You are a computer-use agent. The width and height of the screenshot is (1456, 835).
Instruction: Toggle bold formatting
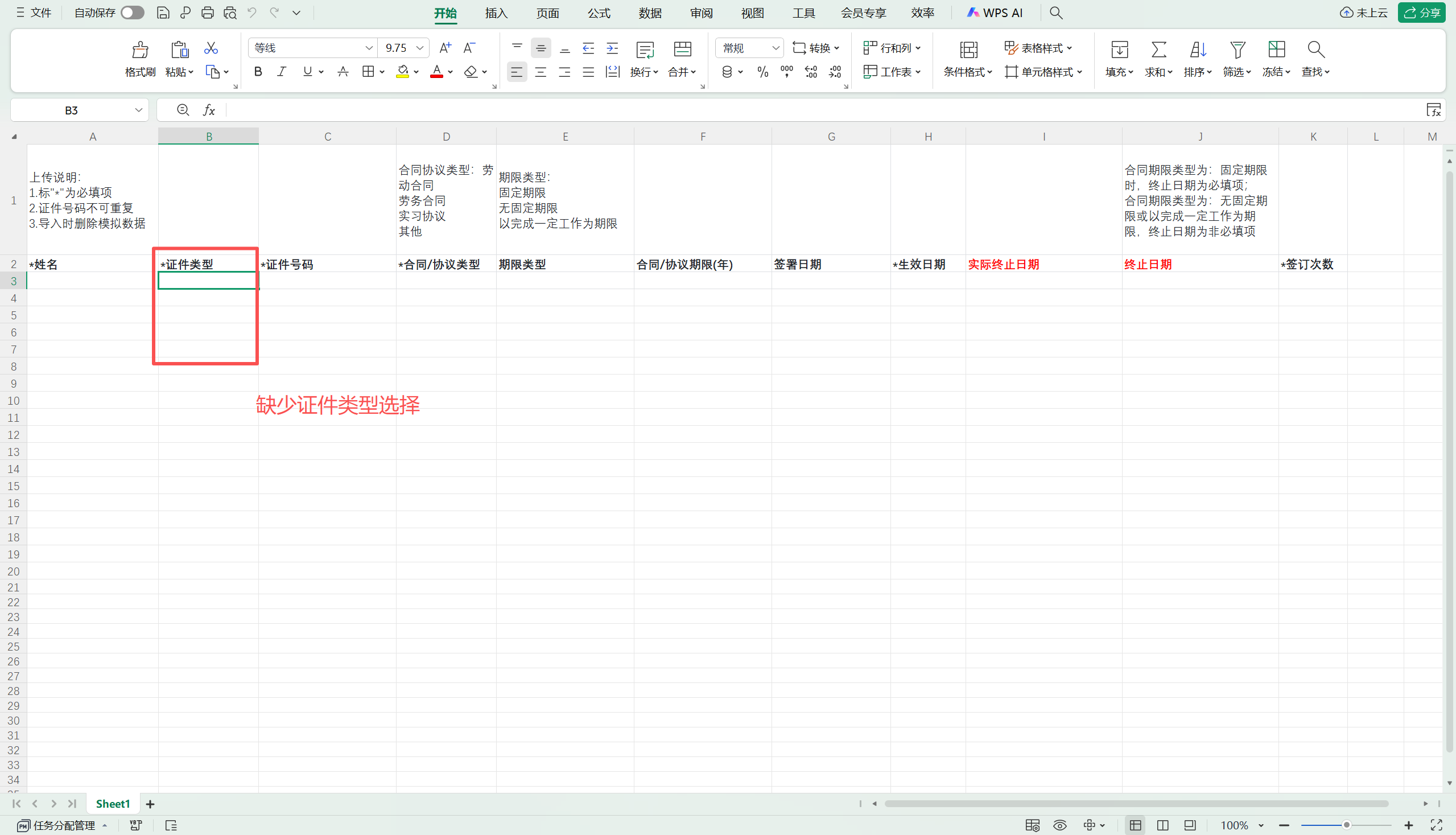[258, 72]
